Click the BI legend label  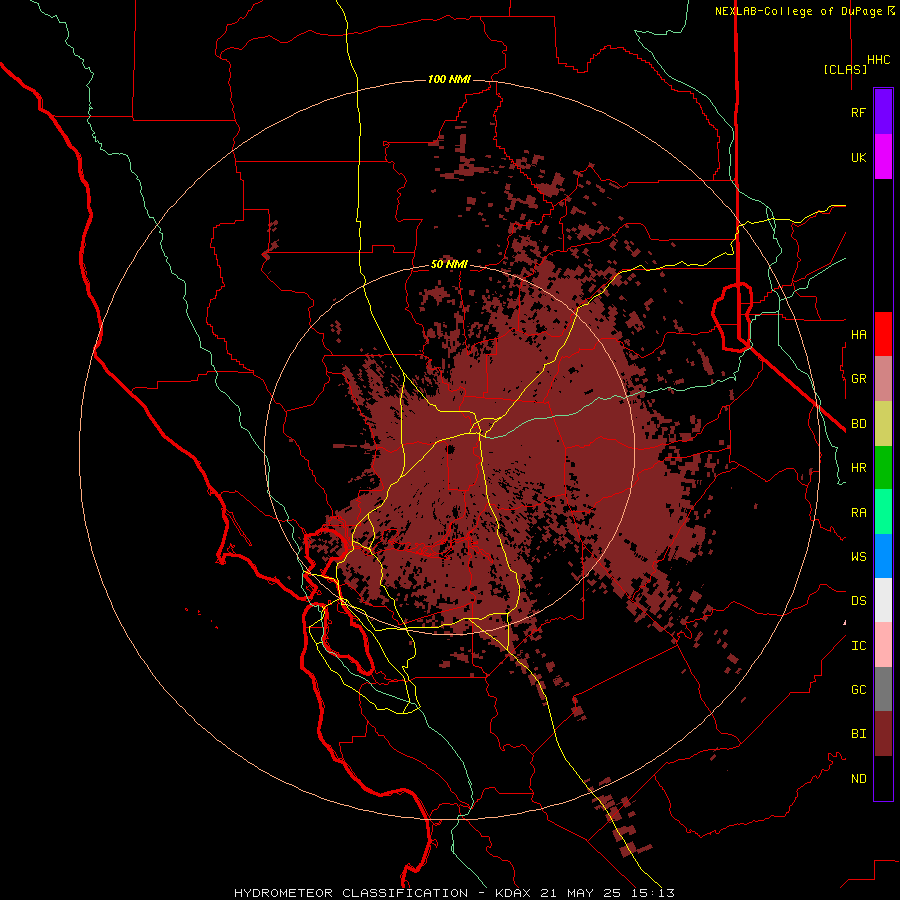[x=859, y=734]
